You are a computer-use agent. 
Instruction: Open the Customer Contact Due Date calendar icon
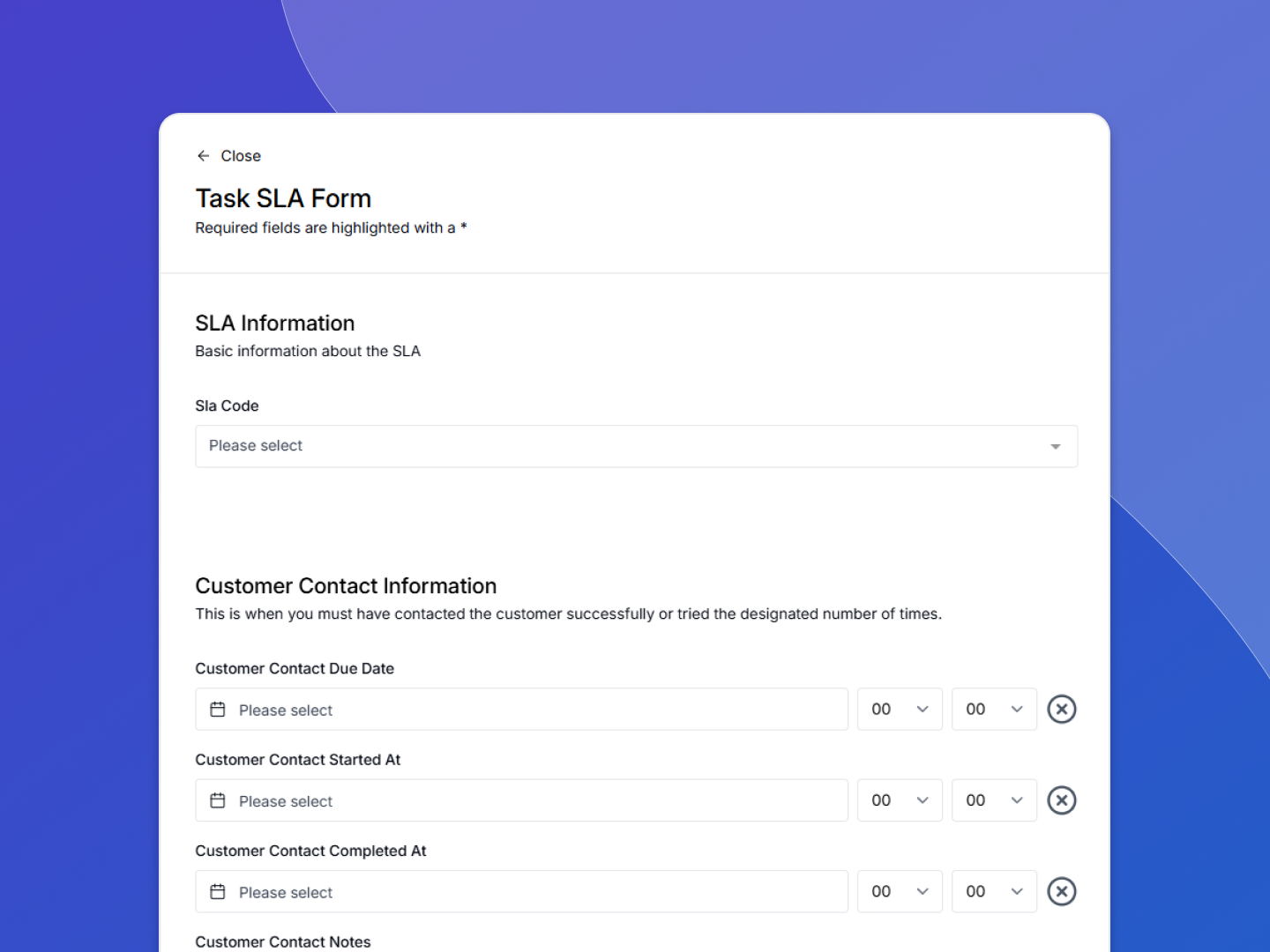(218, 709)
